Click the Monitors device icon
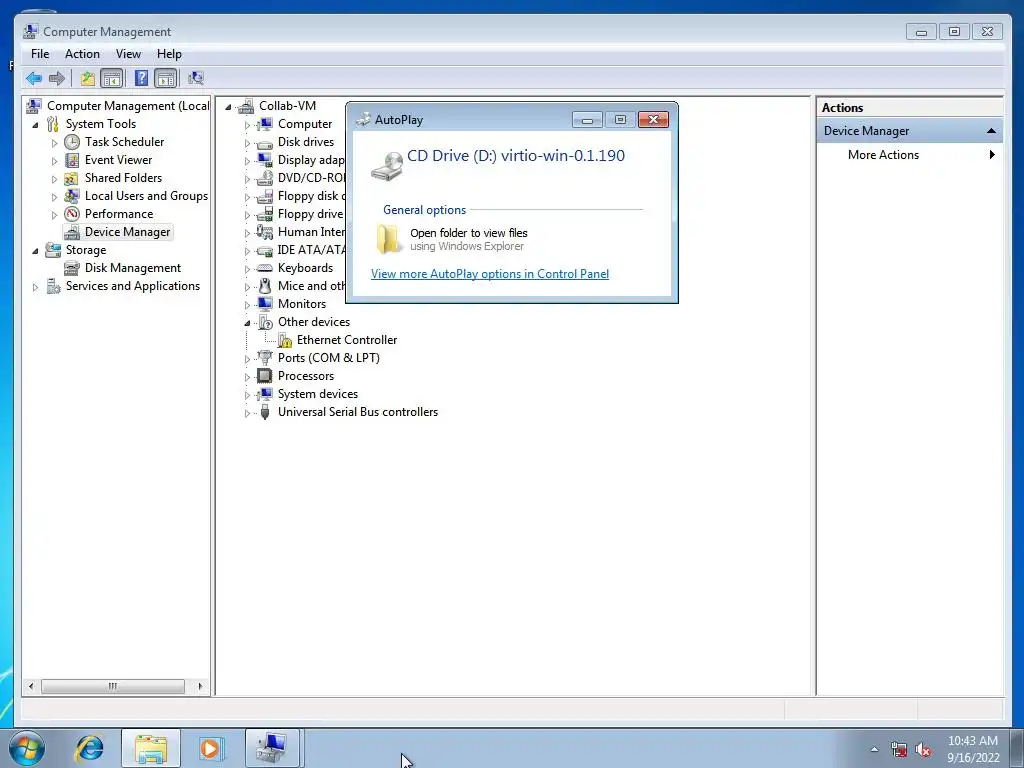This screenshot has width=1024, height=768. coord(264,304)
